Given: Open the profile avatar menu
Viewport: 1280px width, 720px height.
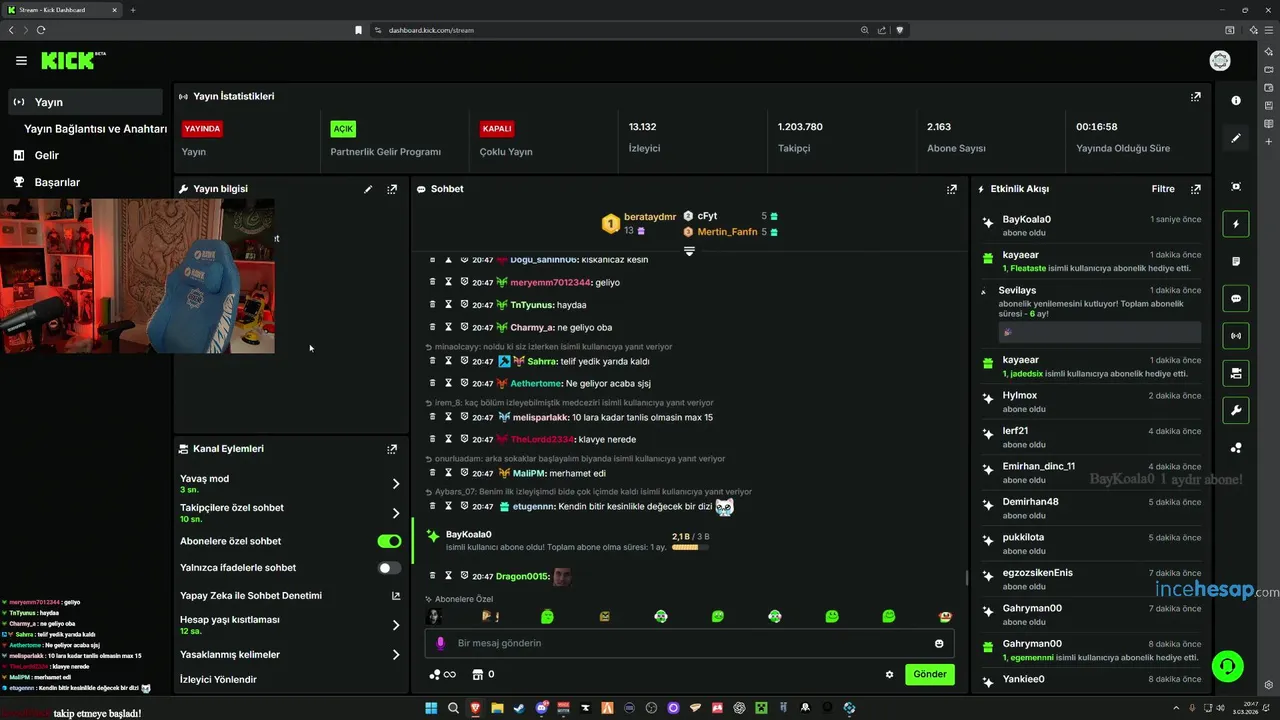Looking at the screenshot, I should (x=1220, y=61).
